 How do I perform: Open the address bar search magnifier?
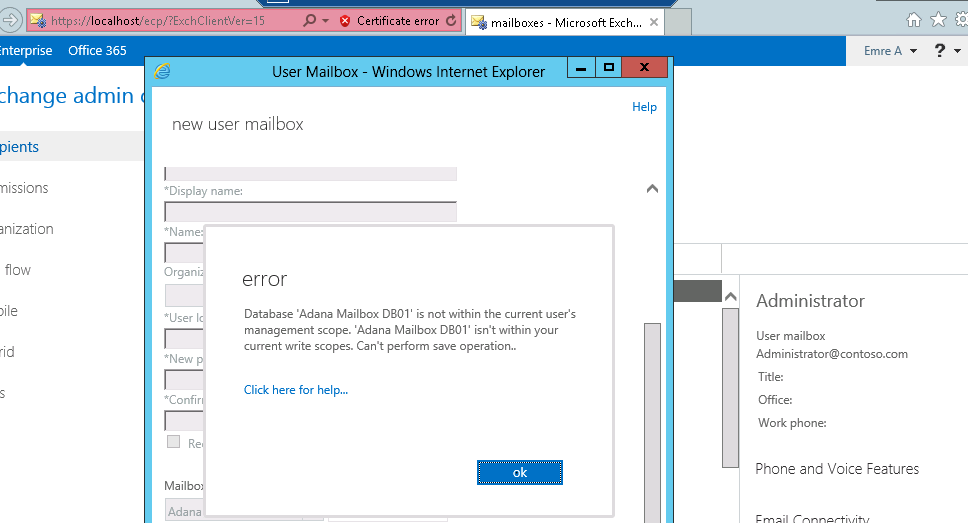click(309, 20)
